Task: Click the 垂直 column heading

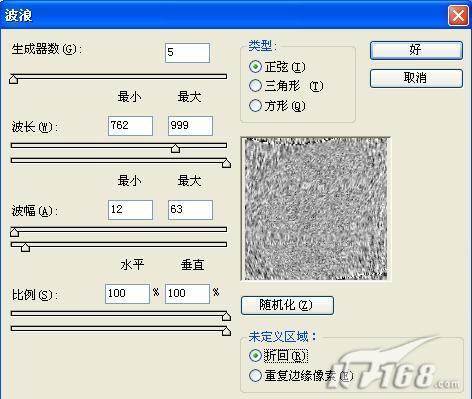Action: click(x=192, y=265)
